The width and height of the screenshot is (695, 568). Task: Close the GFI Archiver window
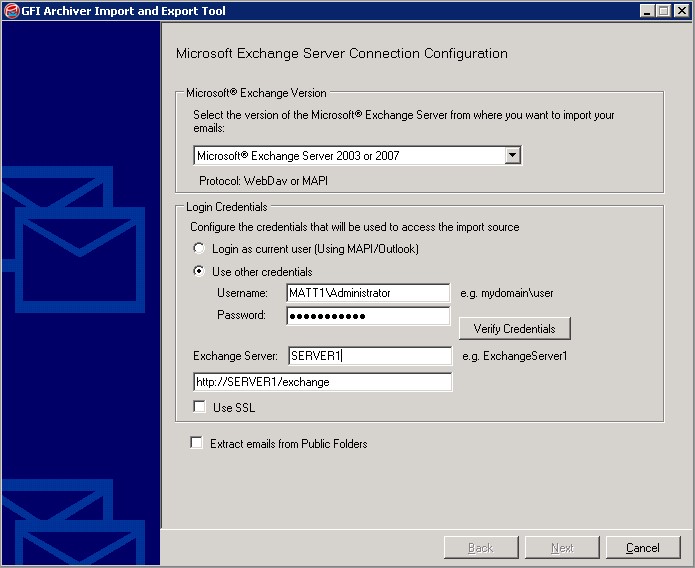tap(681, 11)
